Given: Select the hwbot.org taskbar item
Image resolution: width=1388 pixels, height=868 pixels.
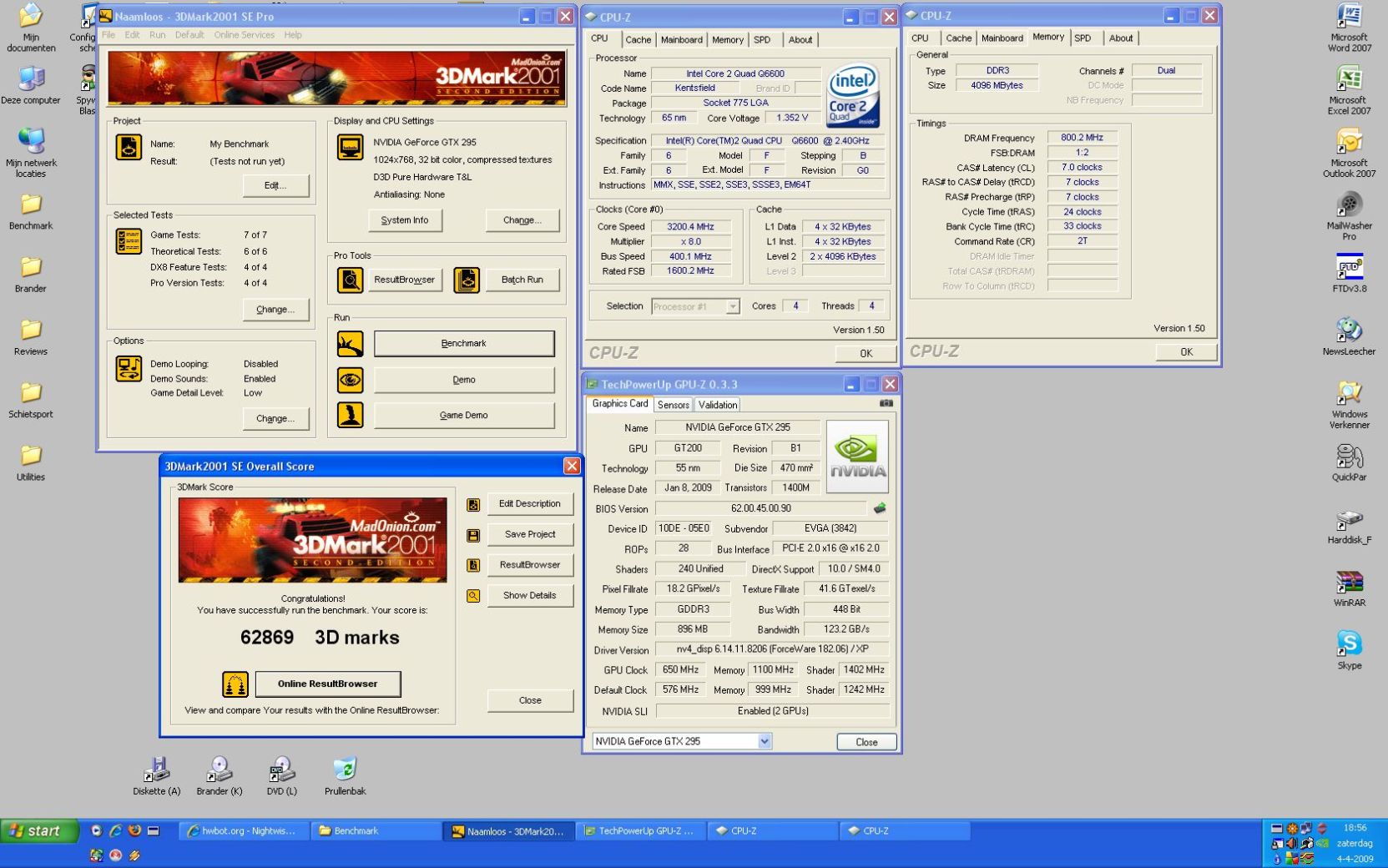Looking at the screenshot, I should (243, 830).
